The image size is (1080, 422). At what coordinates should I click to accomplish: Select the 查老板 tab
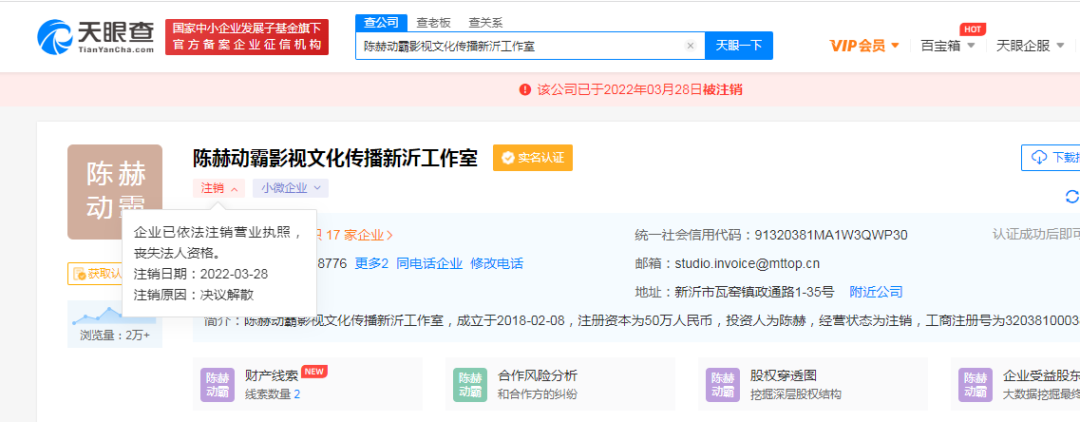tap(433, 22)
